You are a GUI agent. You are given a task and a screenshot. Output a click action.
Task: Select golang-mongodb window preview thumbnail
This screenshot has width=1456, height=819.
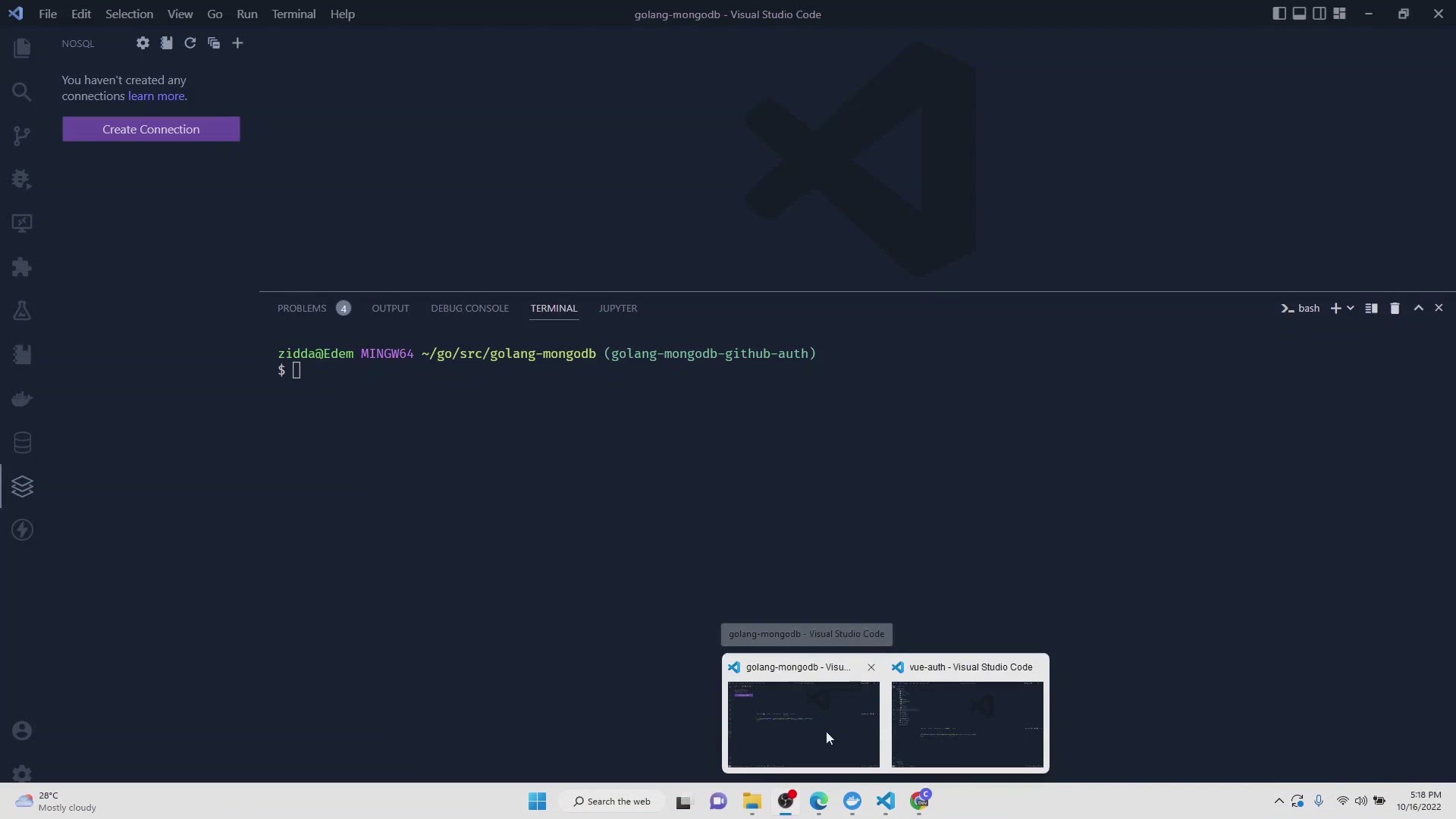(803, 724)
